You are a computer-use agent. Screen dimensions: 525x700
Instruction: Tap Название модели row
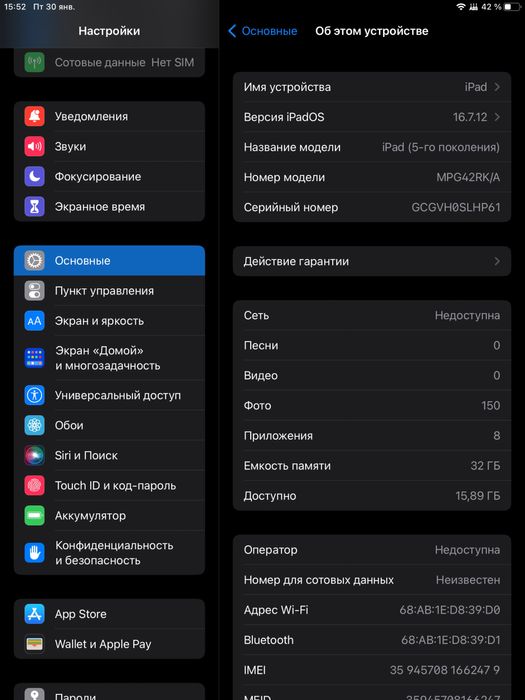point(372,147)
